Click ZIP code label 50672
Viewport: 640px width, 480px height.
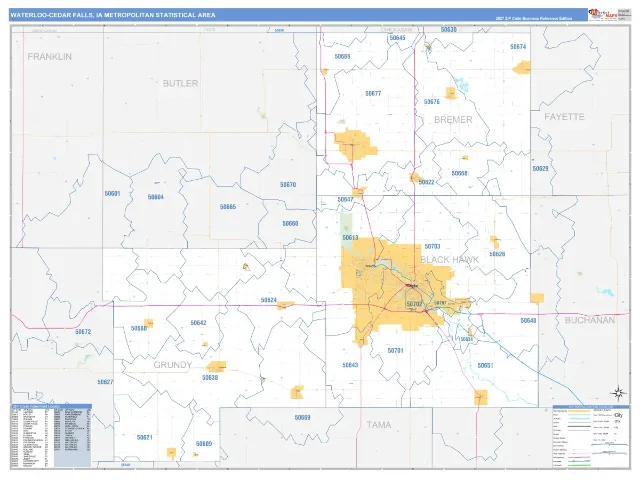83,332
